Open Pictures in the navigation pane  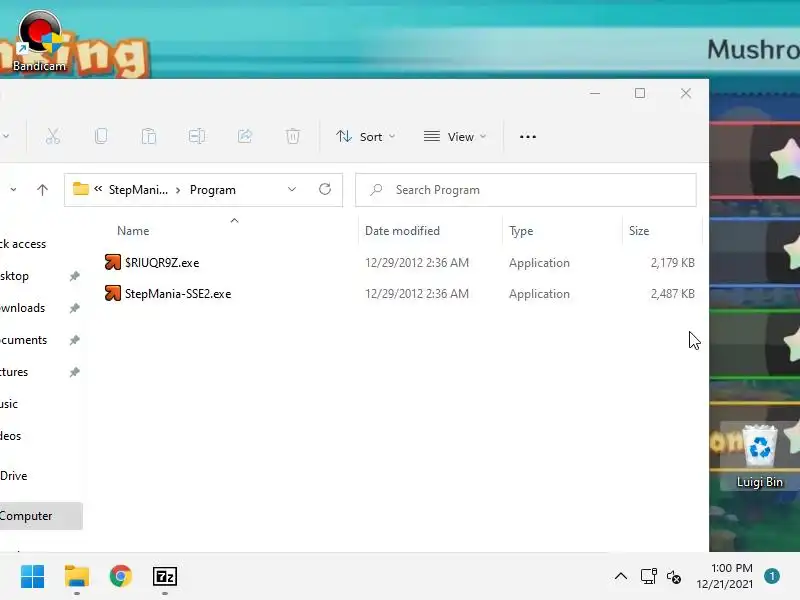(x=14, y=372)
